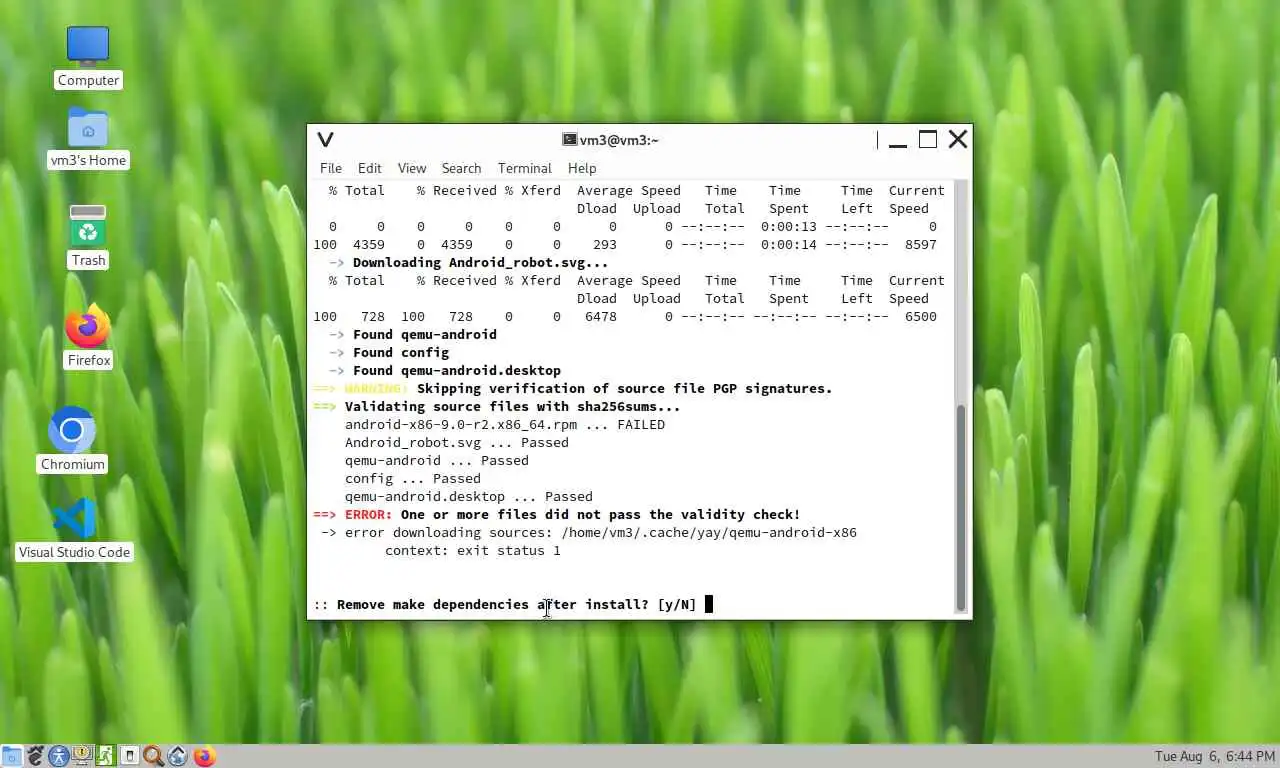
Task: Click the 'qemu-android.desktop ... Passed' line
Action: click(x=469, y=497)
